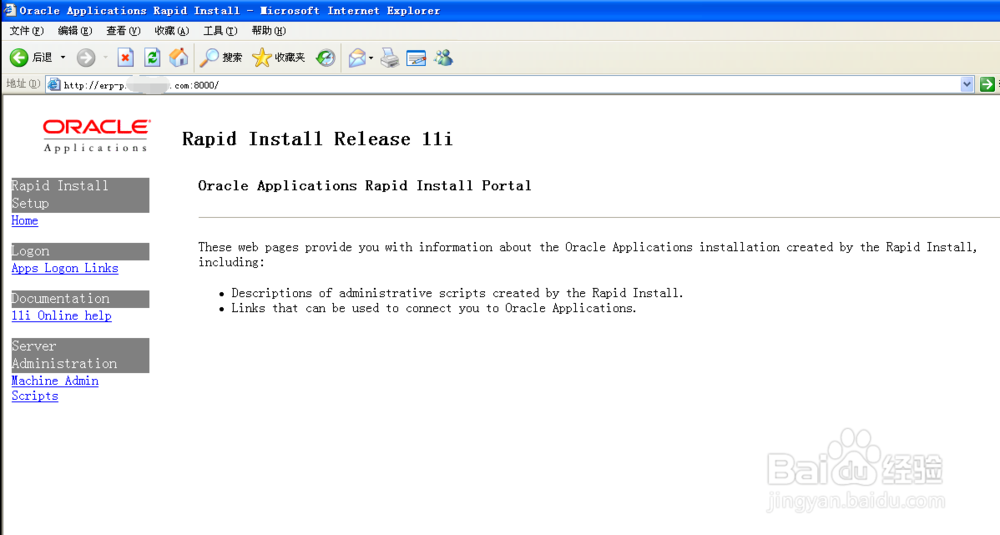This screenshot has width=1000, height=535.
Task: Click the 'Links that can be used' bullet
Action: coord(434,309)
